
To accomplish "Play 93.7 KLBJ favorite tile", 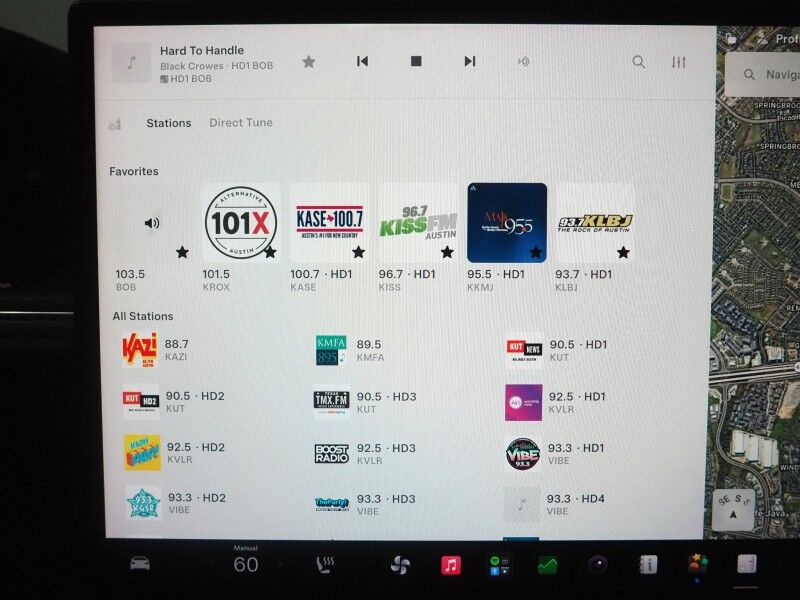I will (x=595, y=223).
